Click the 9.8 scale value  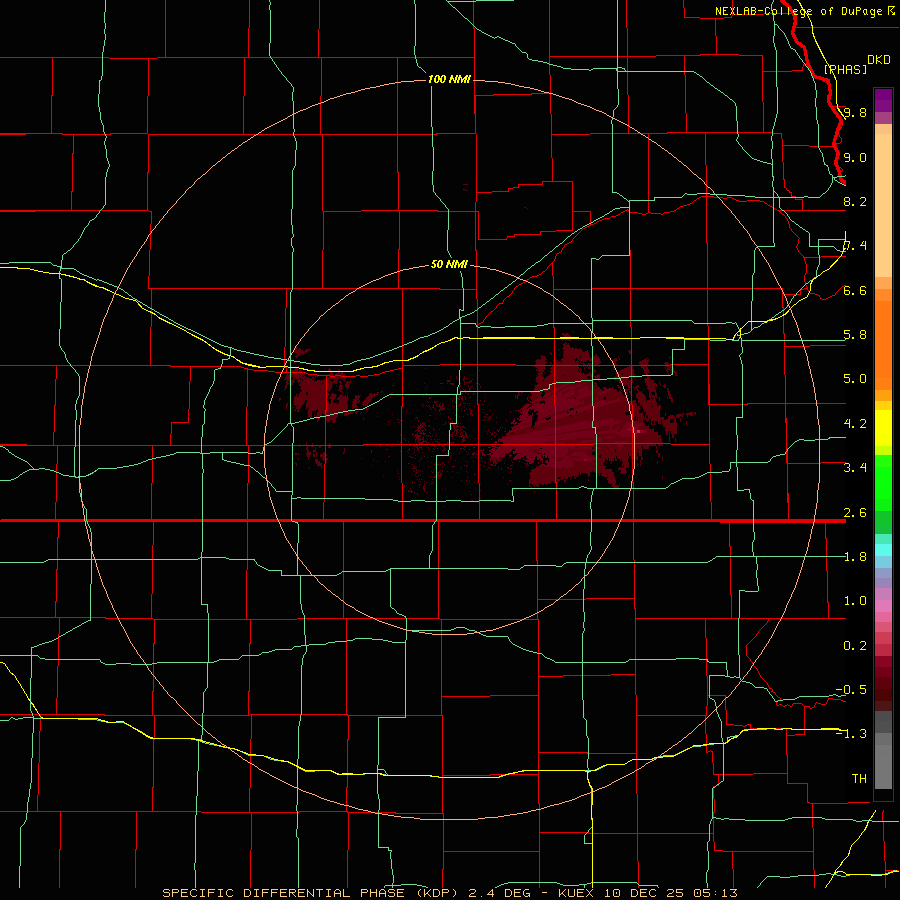coord(855,112)
